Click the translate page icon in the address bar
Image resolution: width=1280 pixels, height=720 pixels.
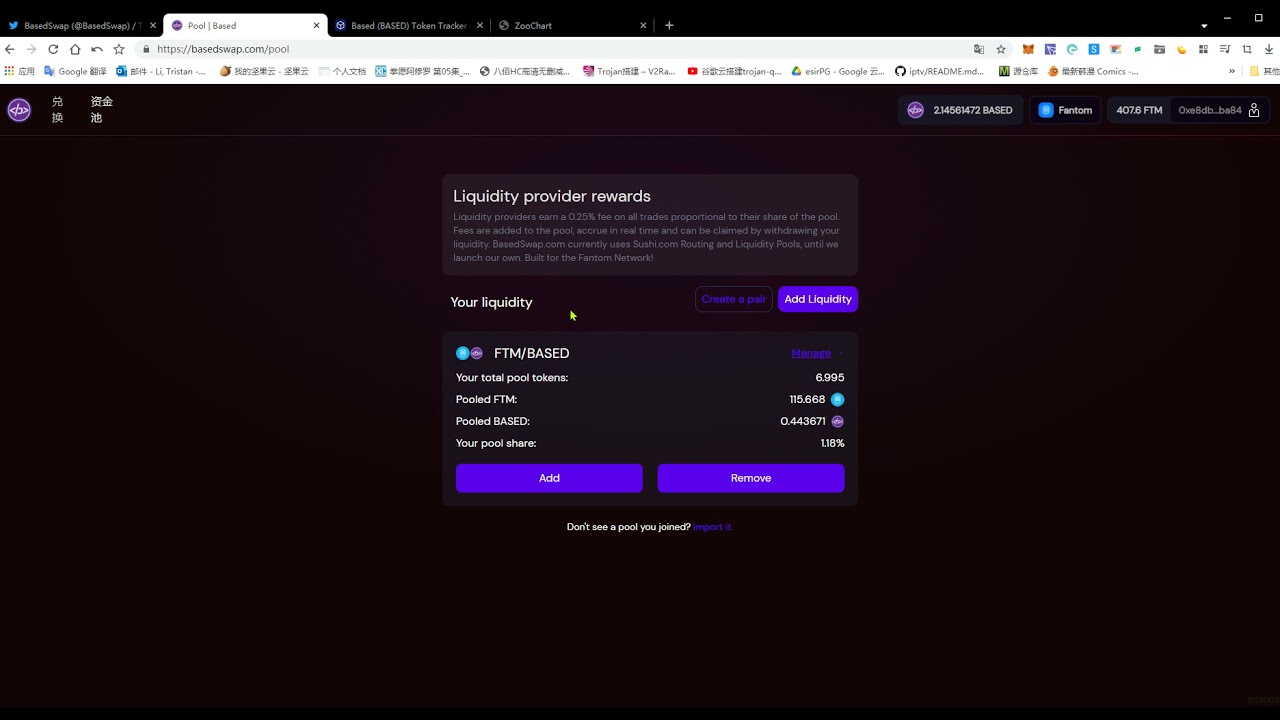[x=979, y=49]
